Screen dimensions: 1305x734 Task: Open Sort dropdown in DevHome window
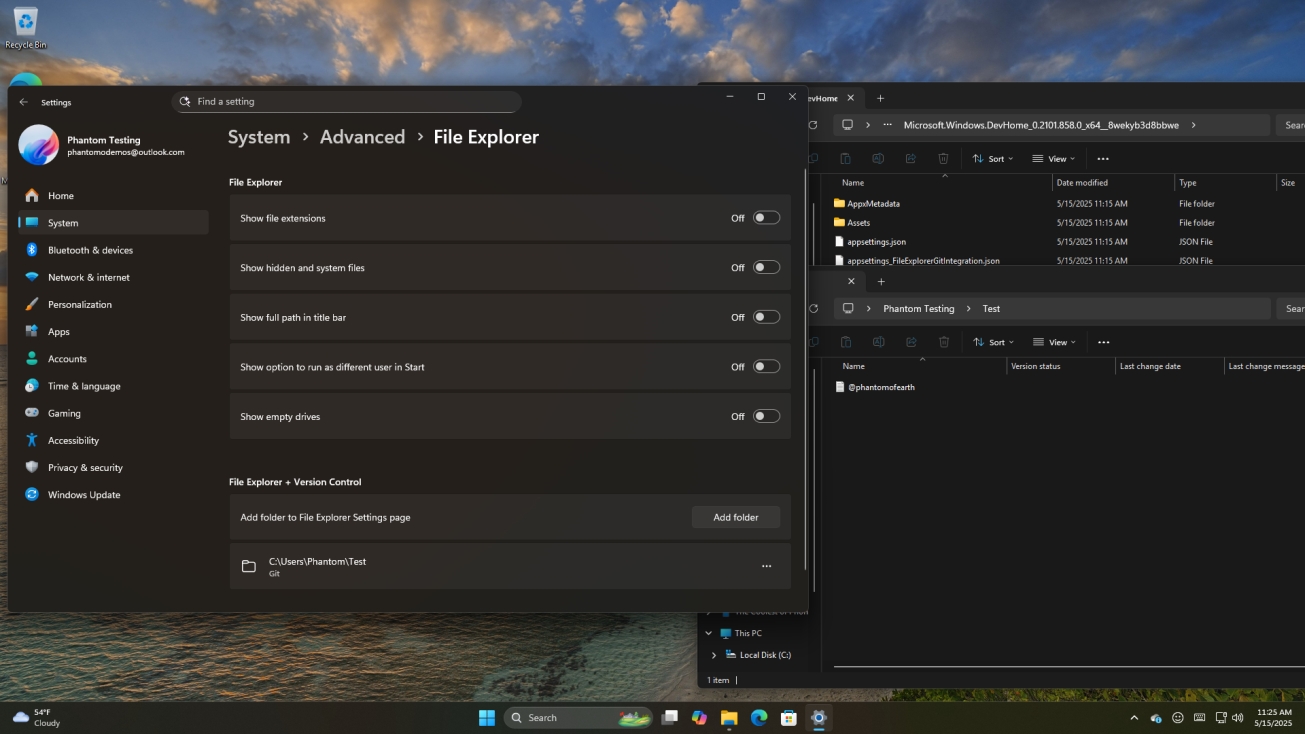coord(993,159)
